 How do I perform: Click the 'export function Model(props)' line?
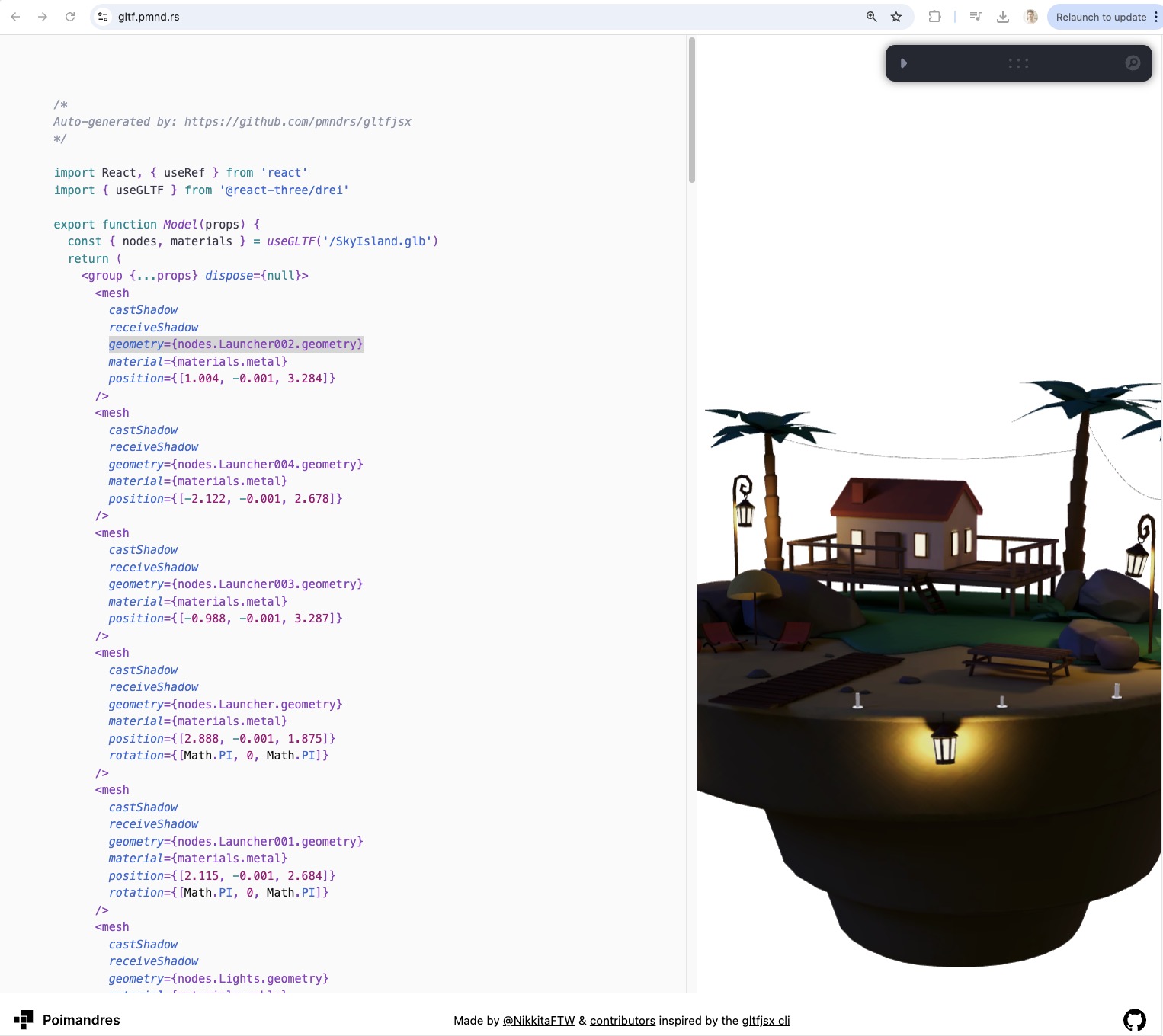pos(157,225)
